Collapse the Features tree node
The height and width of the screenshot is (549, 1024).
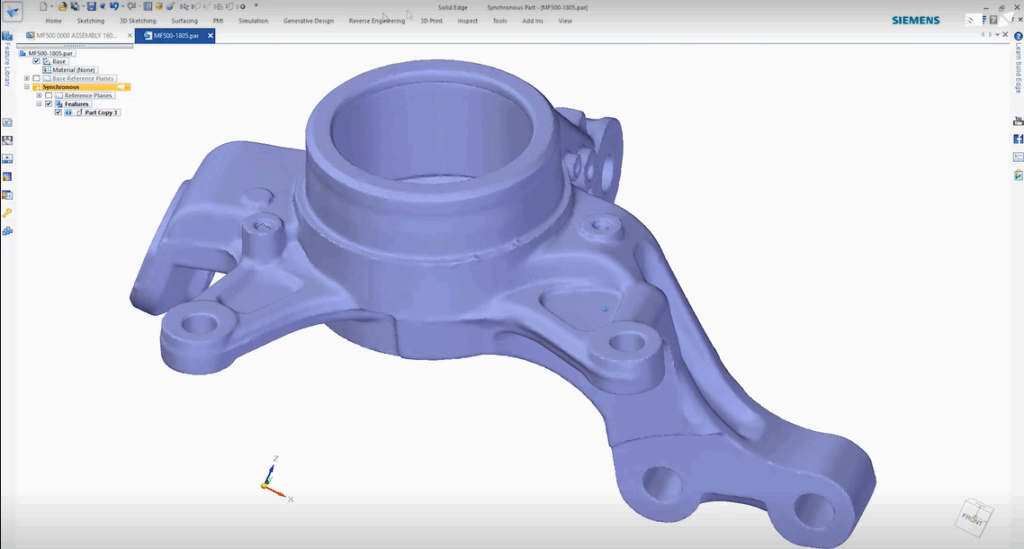pos(38,104)
